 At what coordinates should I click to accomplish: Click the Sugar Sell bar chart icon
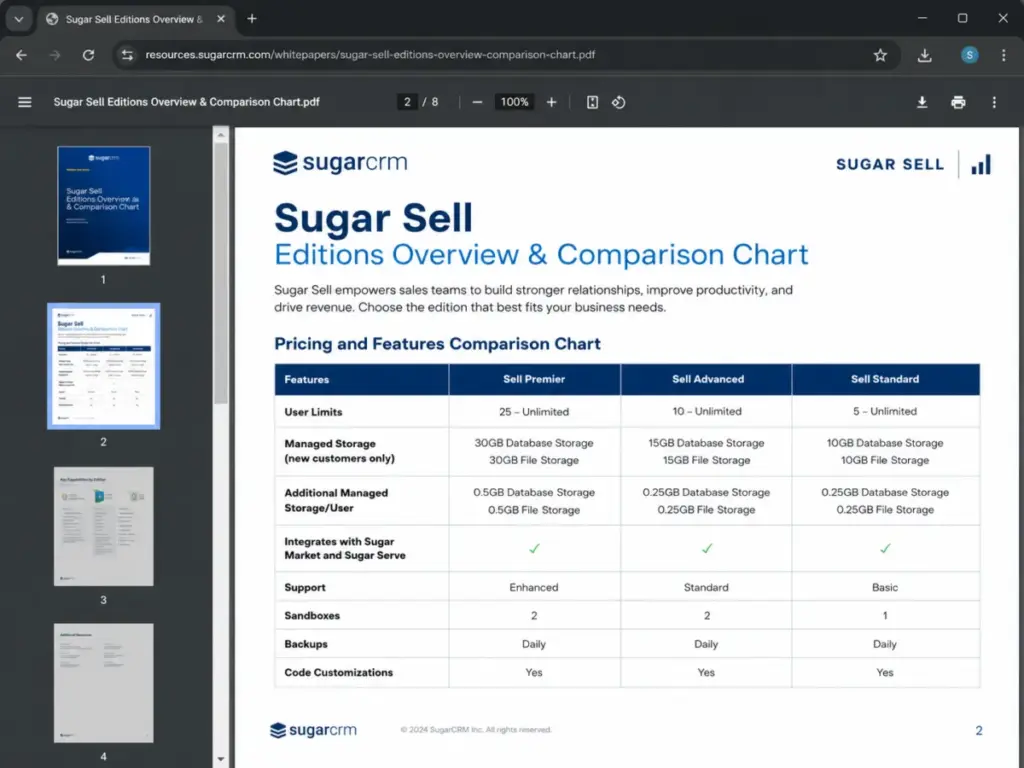click(x=981, y=165)
